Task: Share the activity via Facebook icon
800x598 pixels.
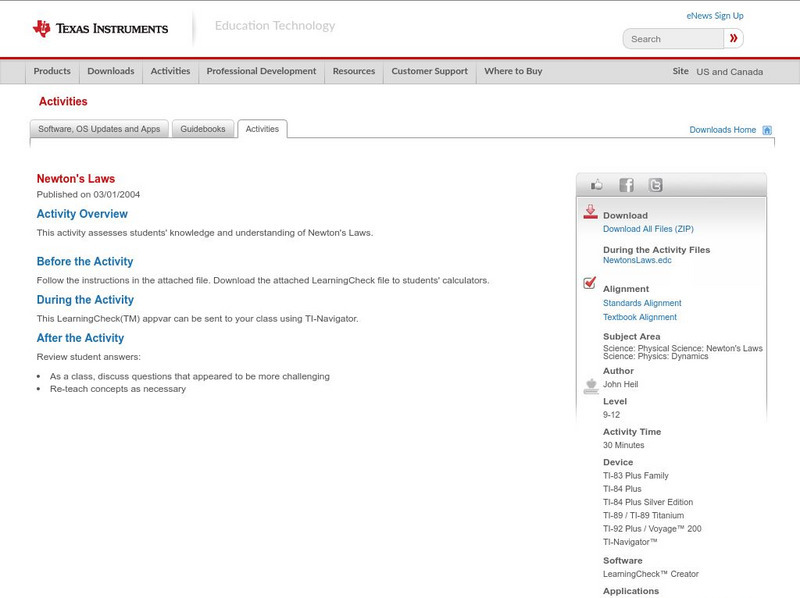Action: tap(626, 185)
